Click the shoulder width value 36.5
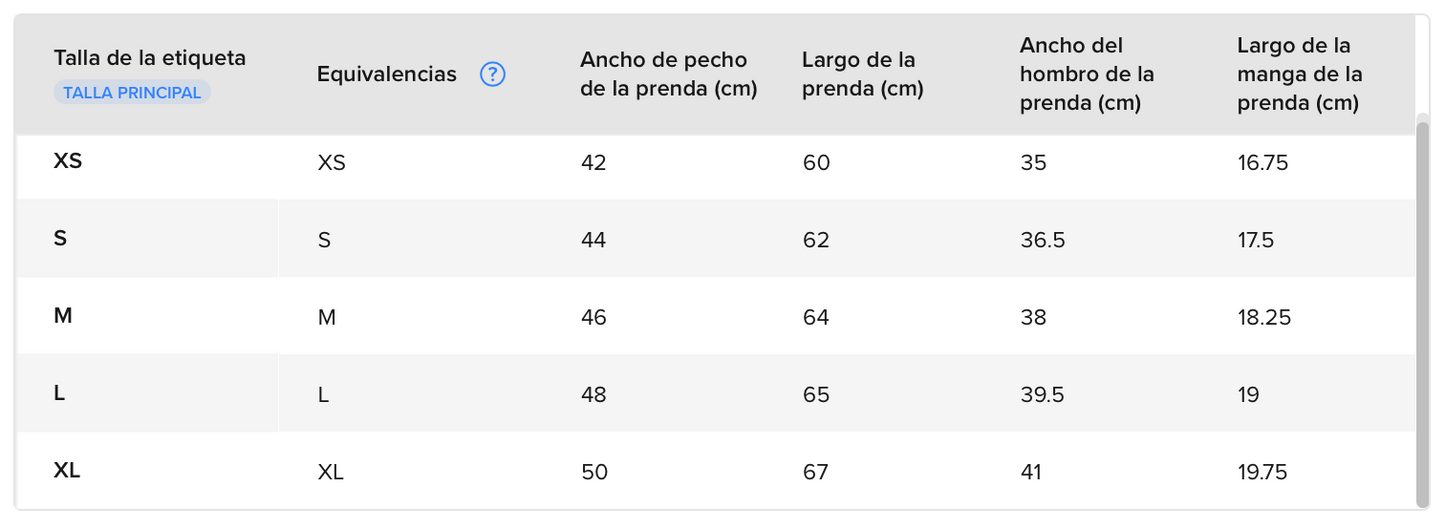 (1042, 240)
